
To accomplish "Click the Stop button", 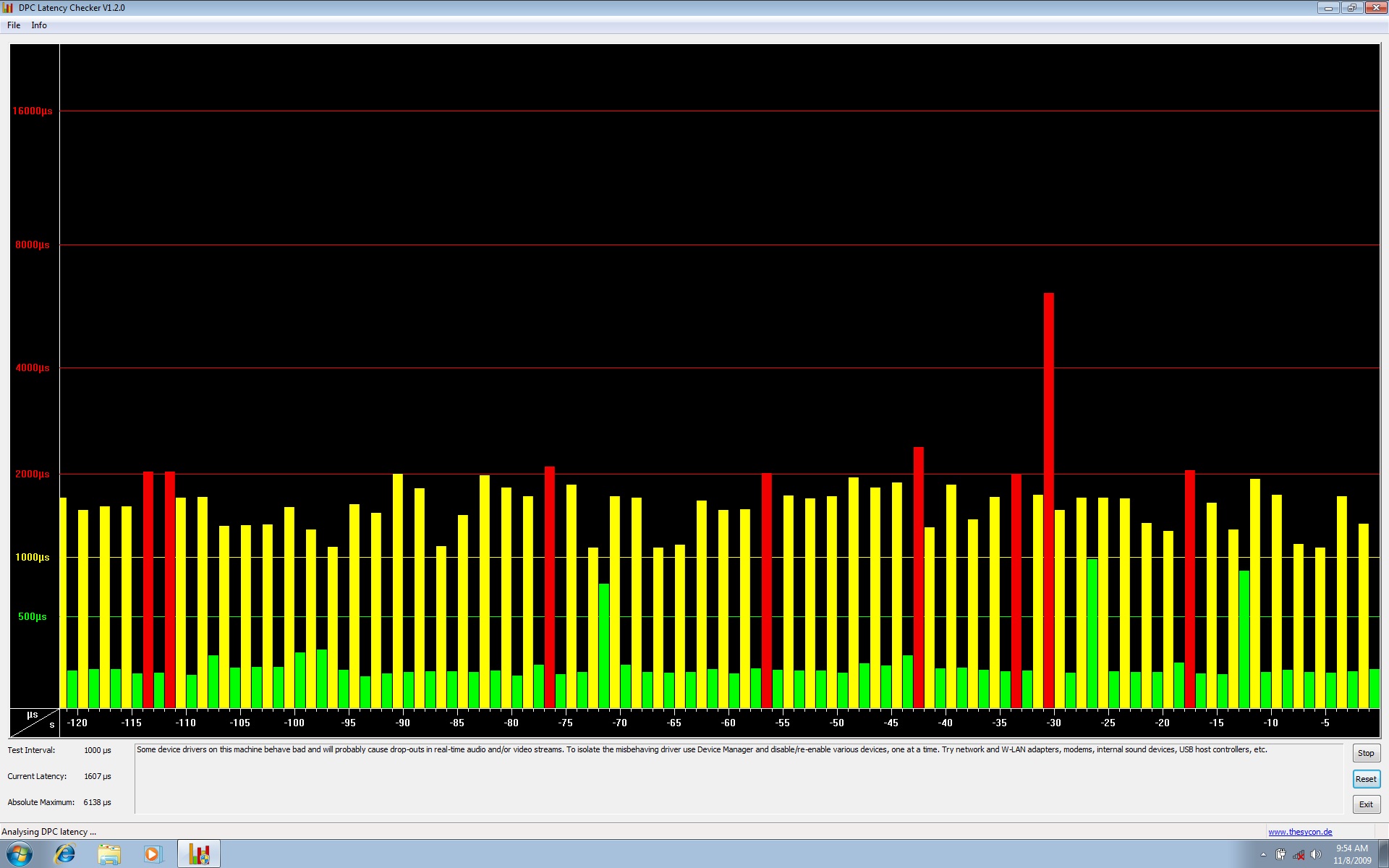I will click(x=1366, y=753).
